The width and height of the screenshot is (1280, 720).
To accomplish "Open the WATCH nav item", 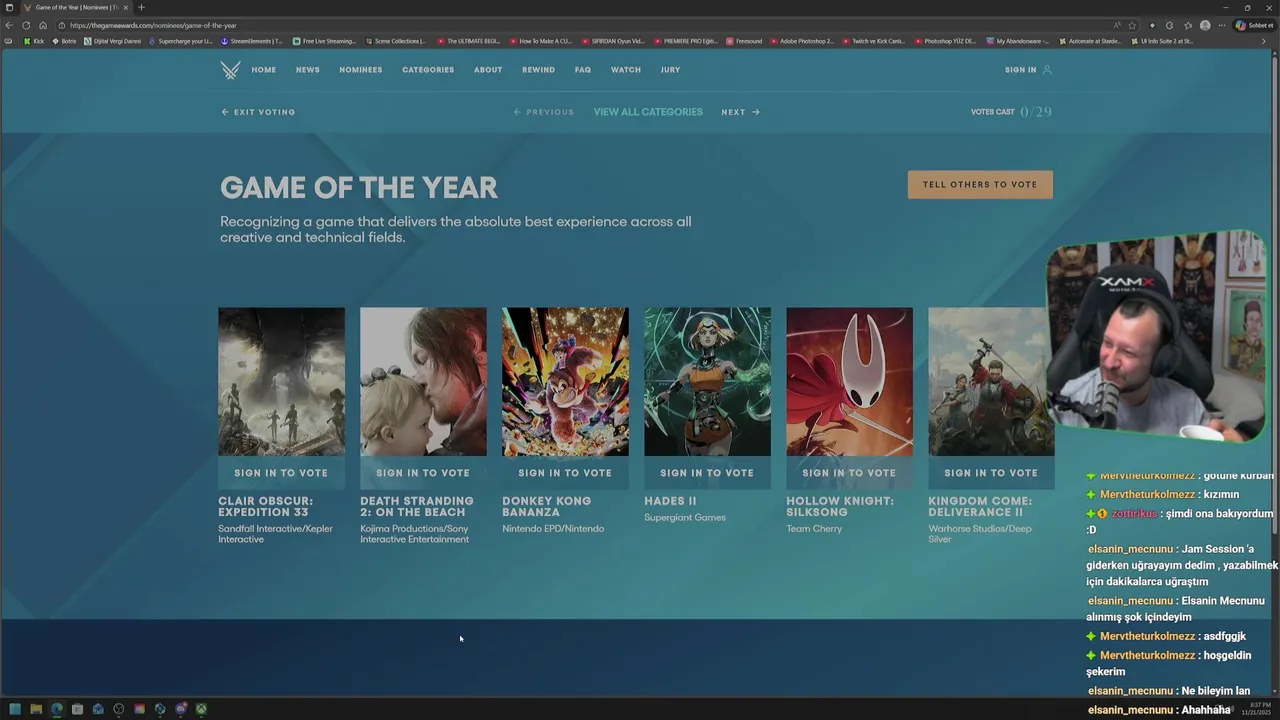I will click(626, 70).
